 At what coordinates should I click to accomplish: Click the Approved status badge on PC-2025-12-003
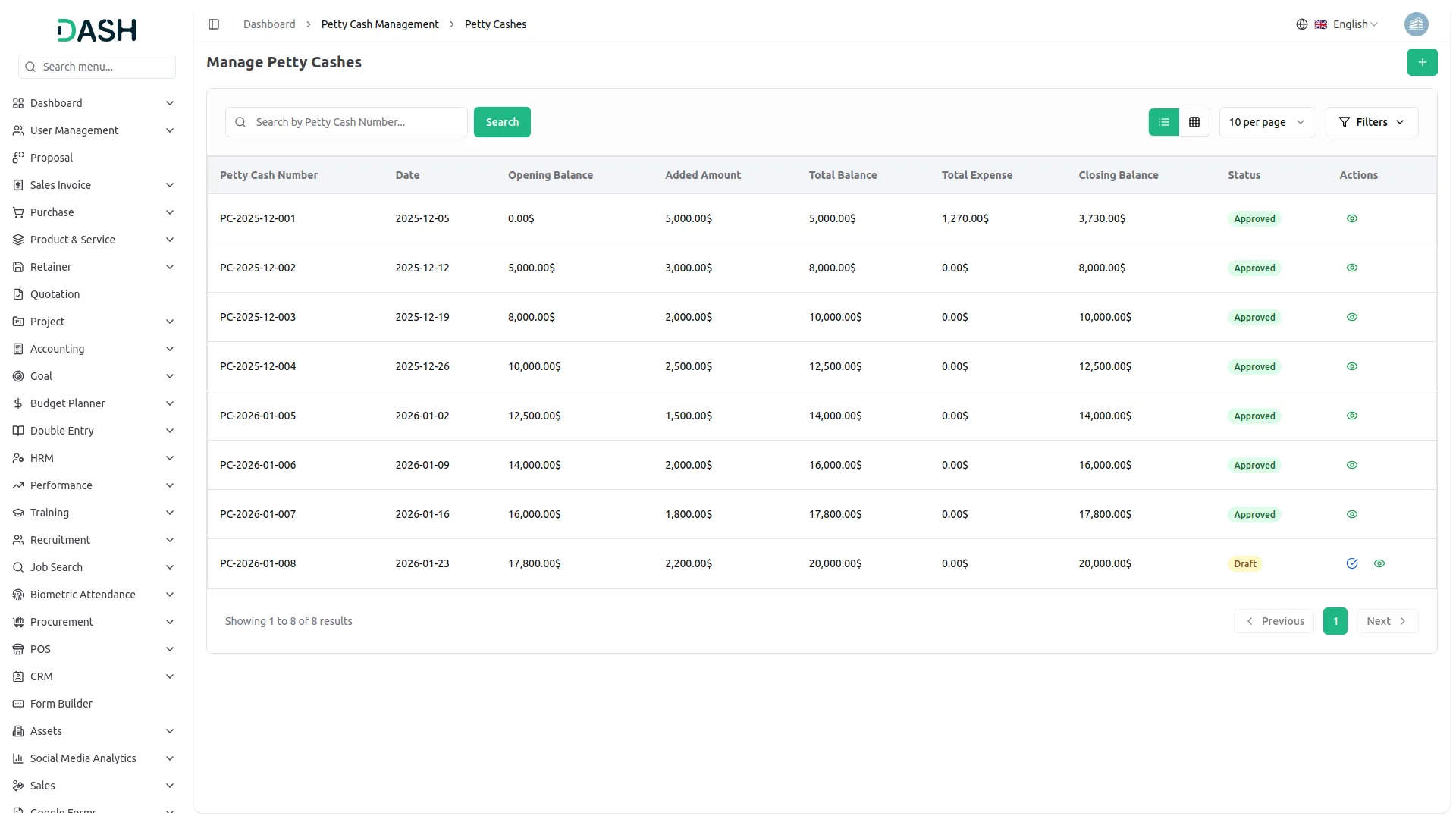(x=1253, y=317)
